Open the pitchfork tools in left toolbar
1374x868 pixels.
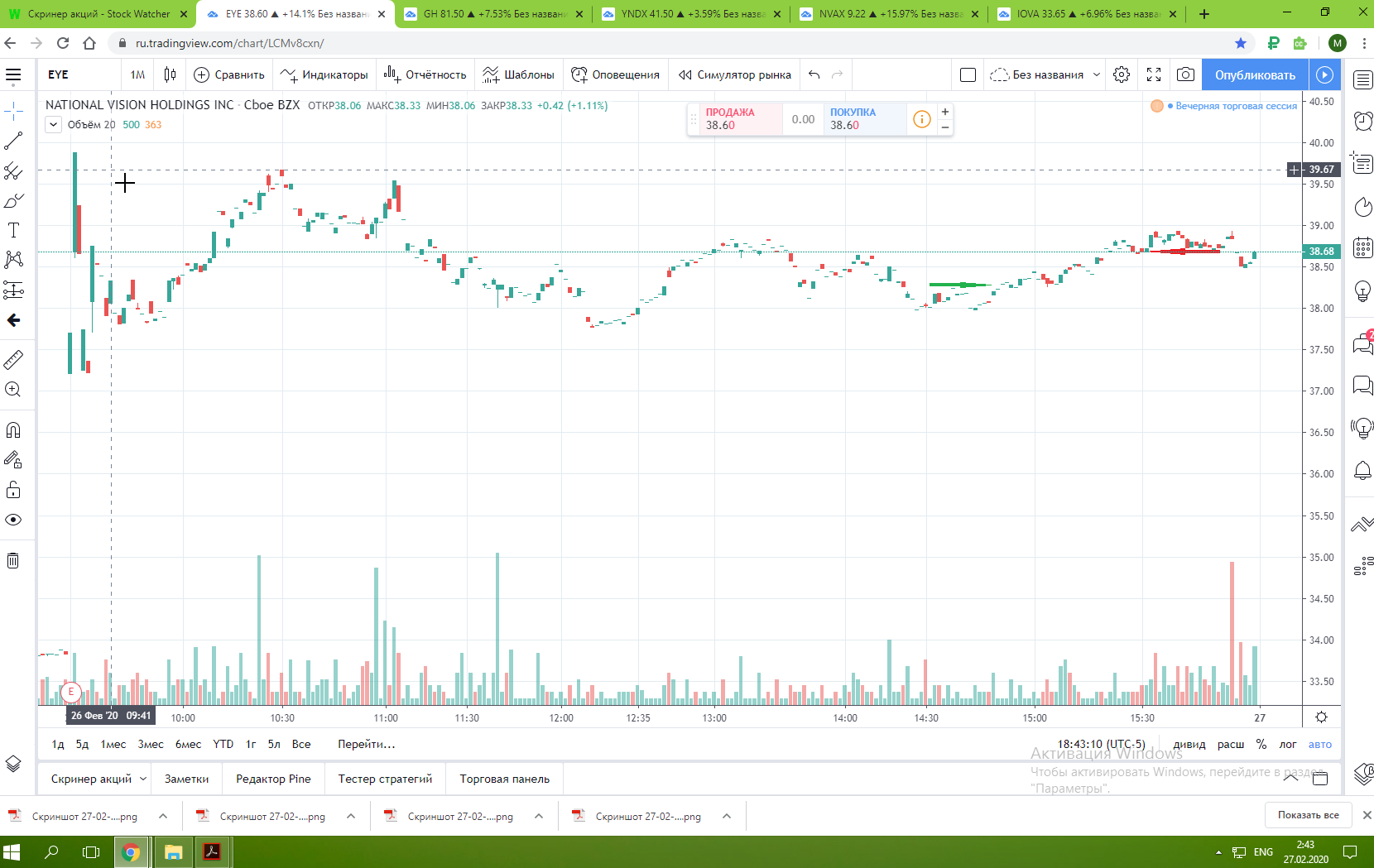(13, 170)
